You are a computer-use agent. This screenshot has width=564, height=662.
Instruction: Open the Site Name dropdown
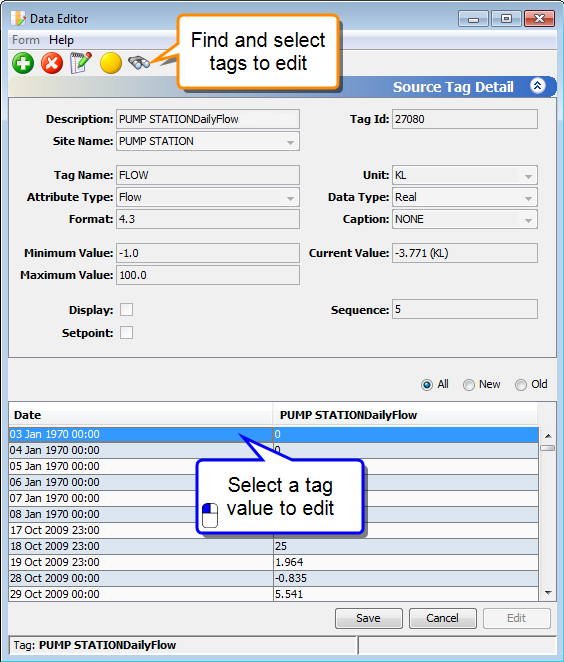(x=290, y=142)
